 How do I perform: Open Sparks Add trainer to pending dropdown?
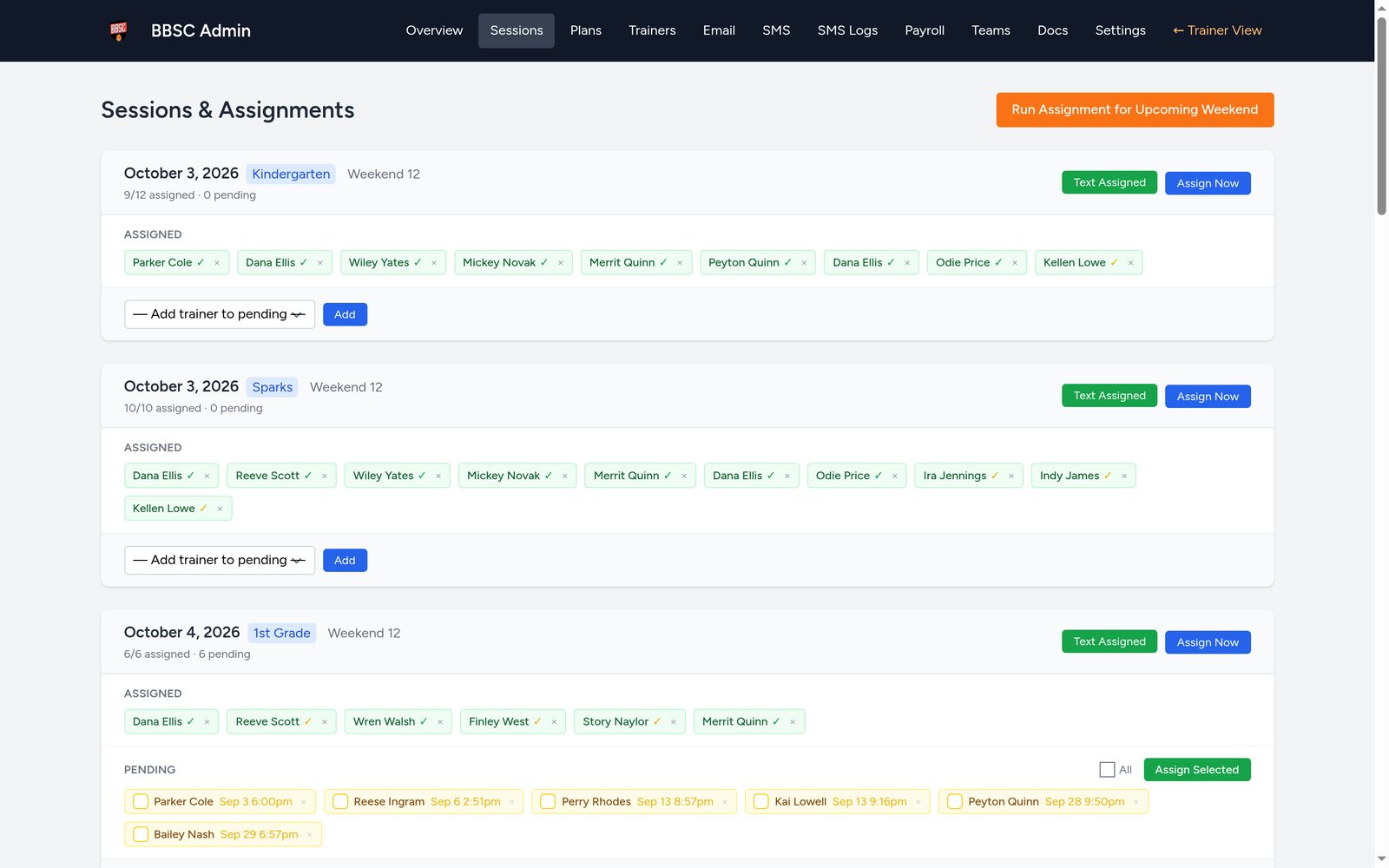click(x=220, y=561)
